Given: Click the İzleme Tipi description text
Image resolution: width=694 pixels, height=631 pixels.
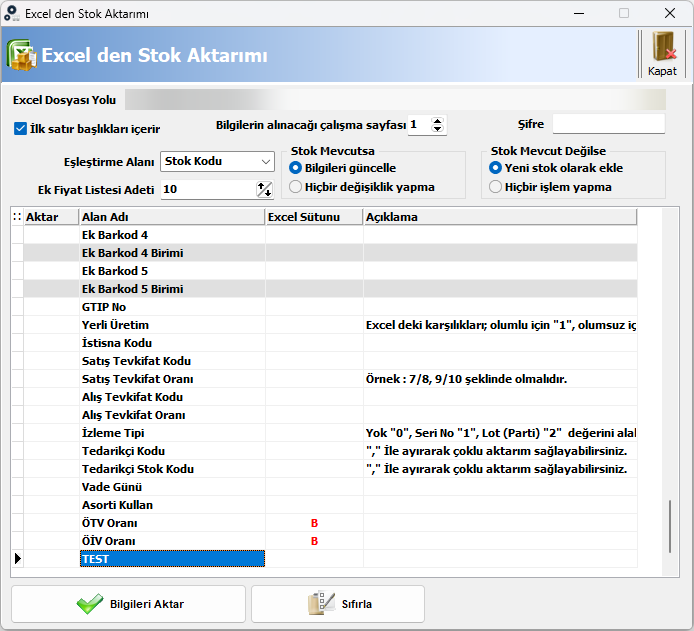Looking at the screenshot, I should click(501, 433).
